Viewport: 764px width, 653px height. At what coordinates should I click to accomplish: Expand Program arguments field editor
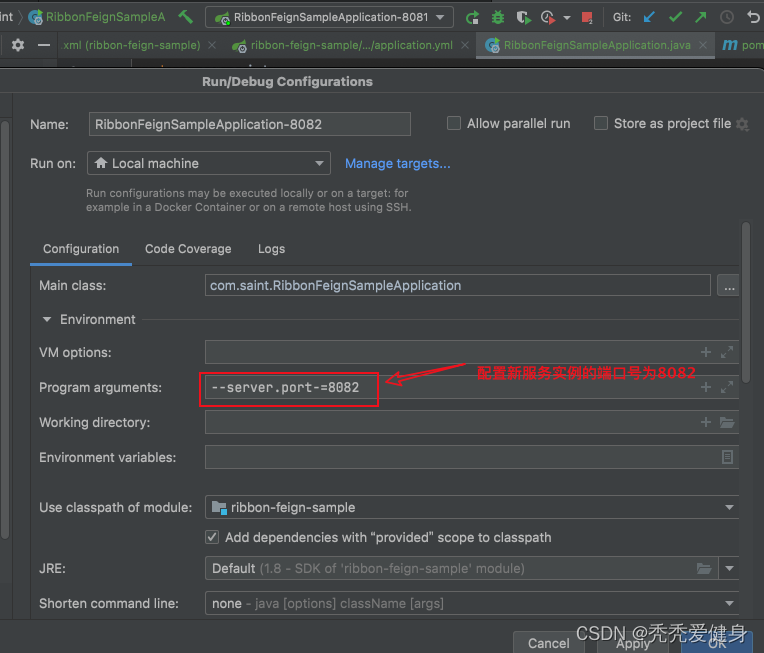pos(727,387)
